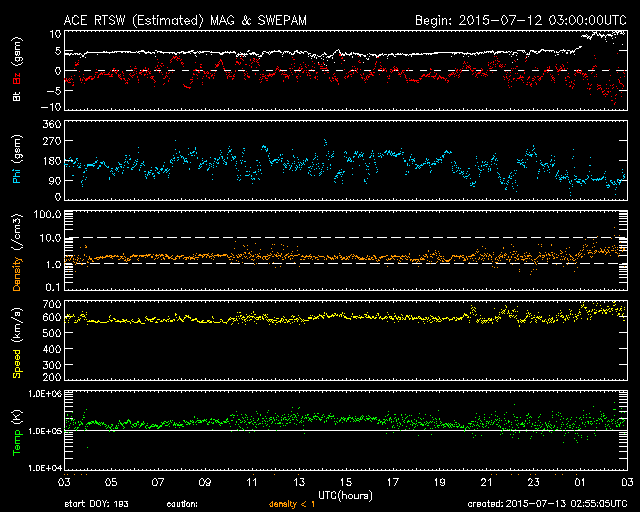Click the UTC(hours) x-axis label
640x512 pixels.
point(346,494)
